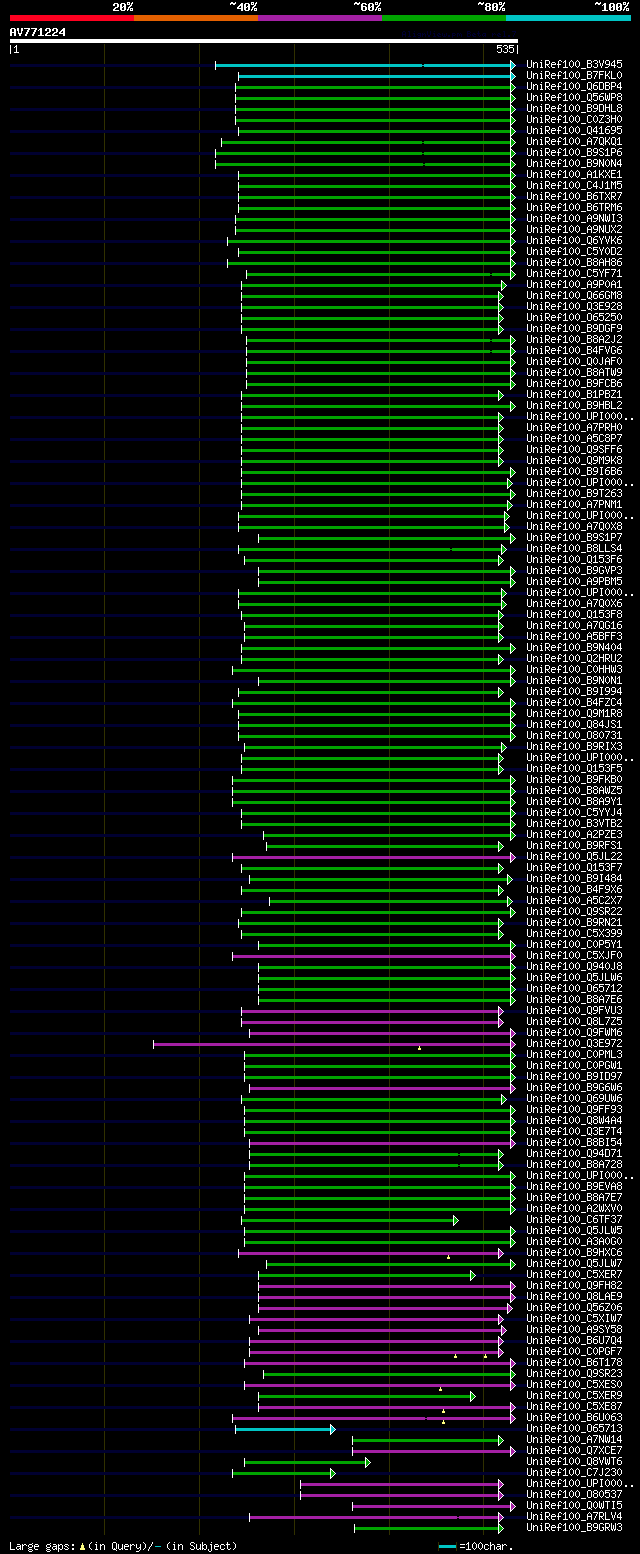Select the UniRef100_A1KXE1 label

tap(574, 174)
